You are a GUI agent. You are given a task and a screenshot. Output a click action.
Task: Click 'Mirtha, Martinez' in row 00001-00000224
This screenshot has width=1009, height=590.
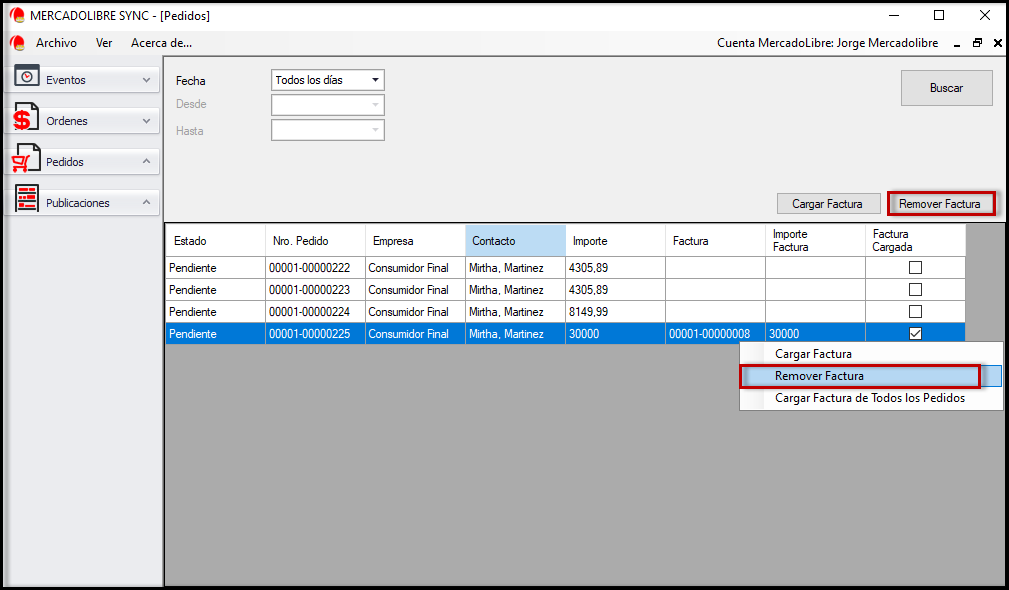click(515, 311)
